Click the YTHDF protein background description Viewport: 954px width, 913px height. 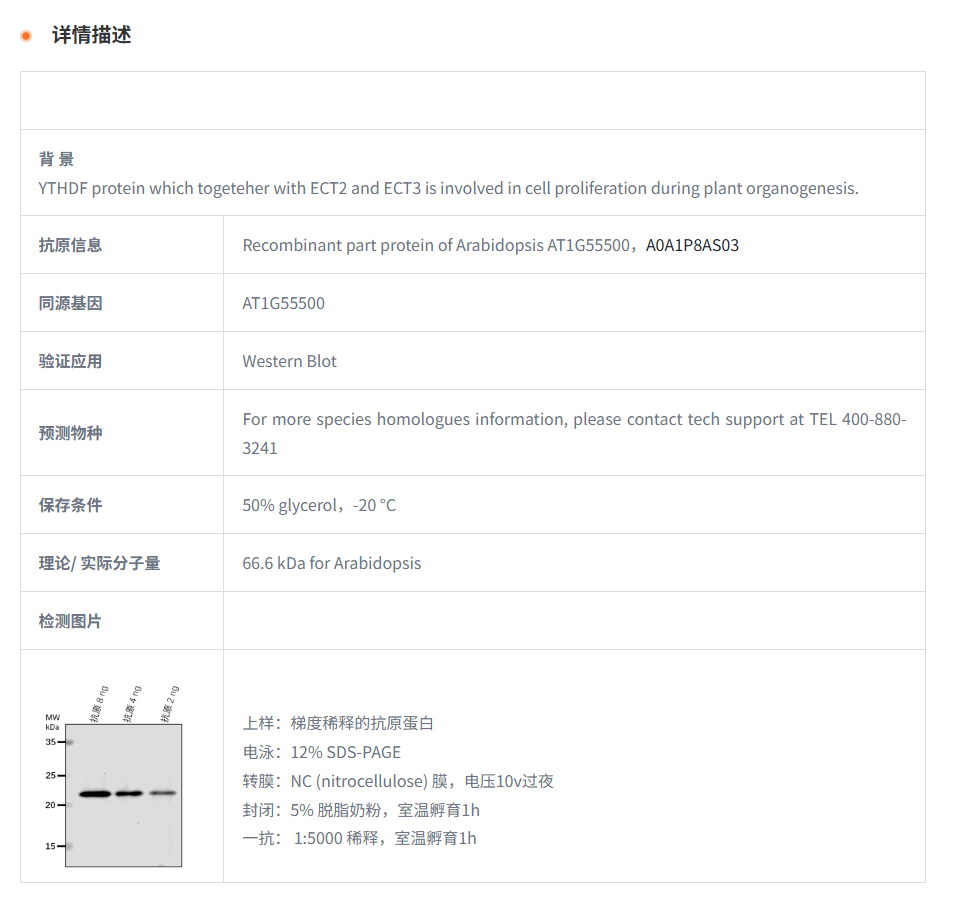448,188
